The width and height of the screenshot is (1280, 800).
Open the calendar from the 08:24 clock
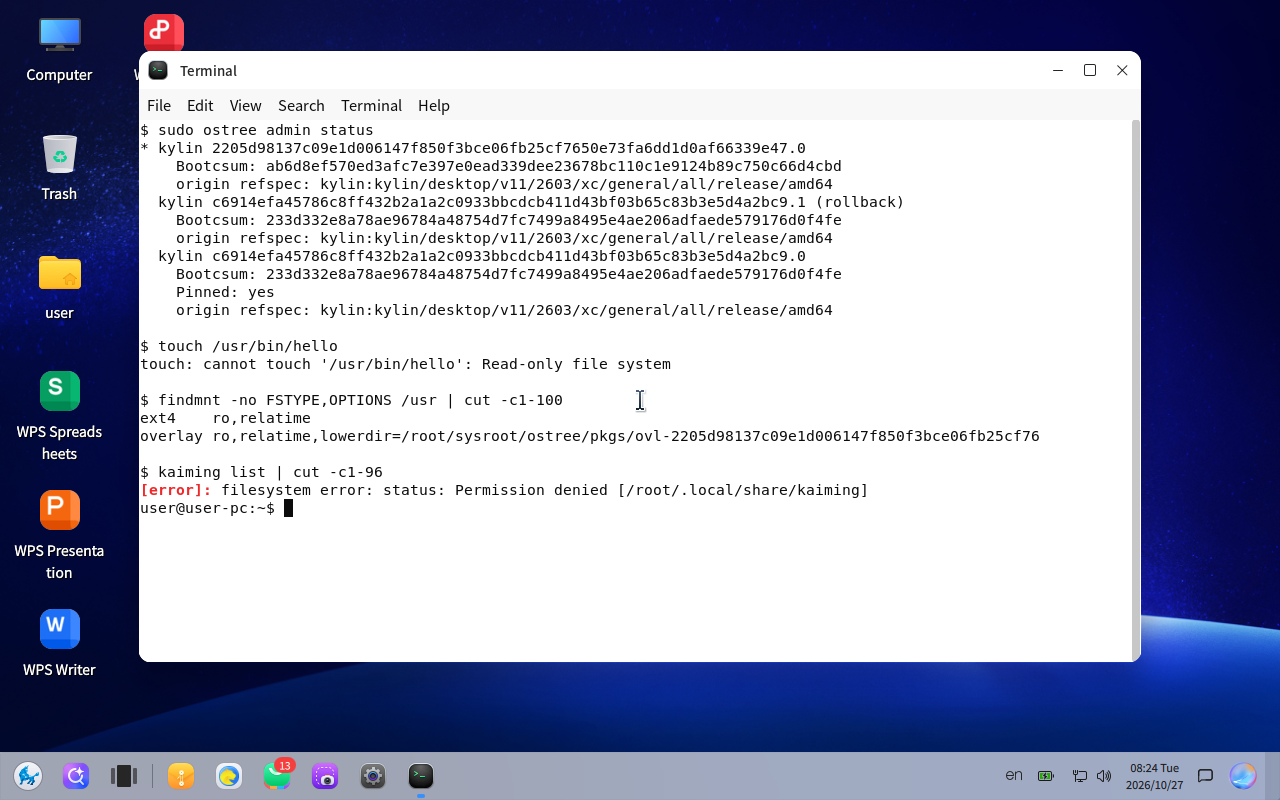click(1154, 776)
